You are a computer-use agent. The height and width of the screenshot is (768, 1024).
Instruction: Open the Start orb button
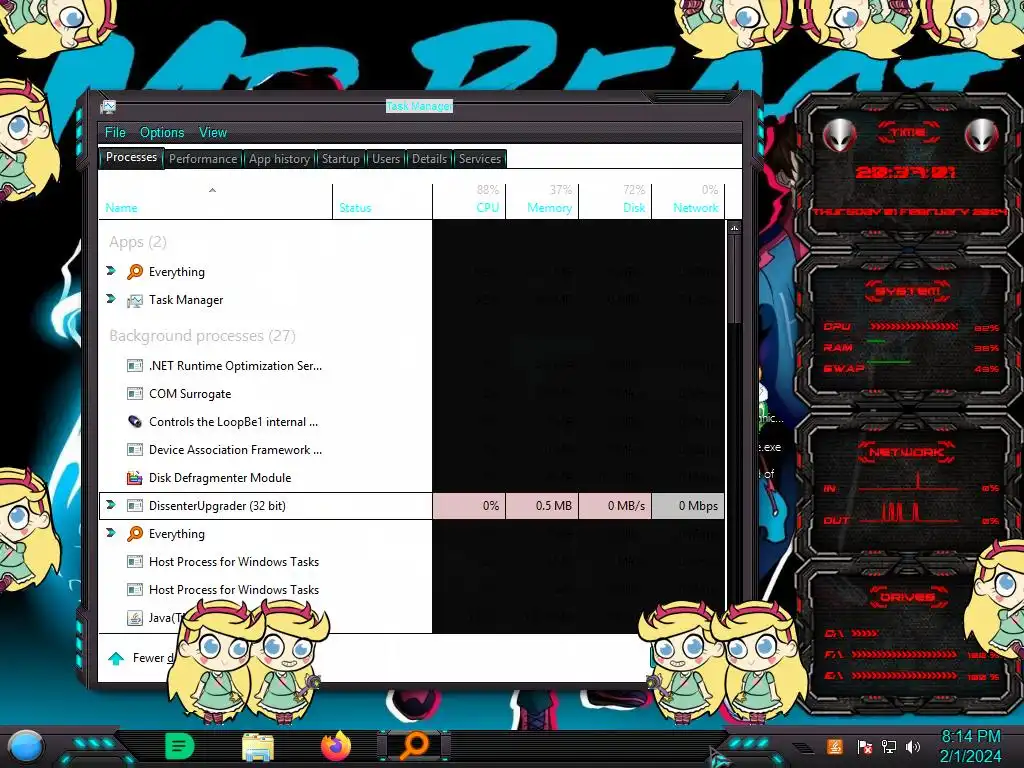[x=25, y=747]
